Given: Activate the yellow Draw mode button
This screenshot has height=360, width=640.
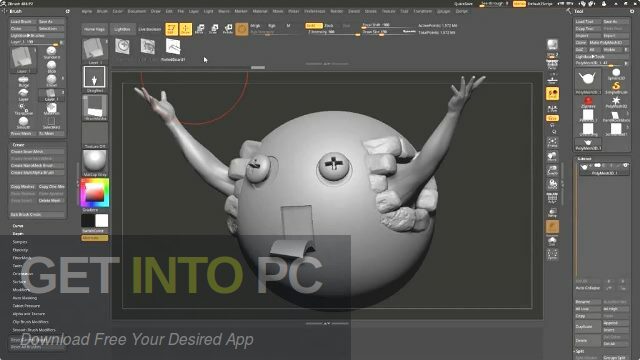Looking at the screenshot, I should pos(186,29).
